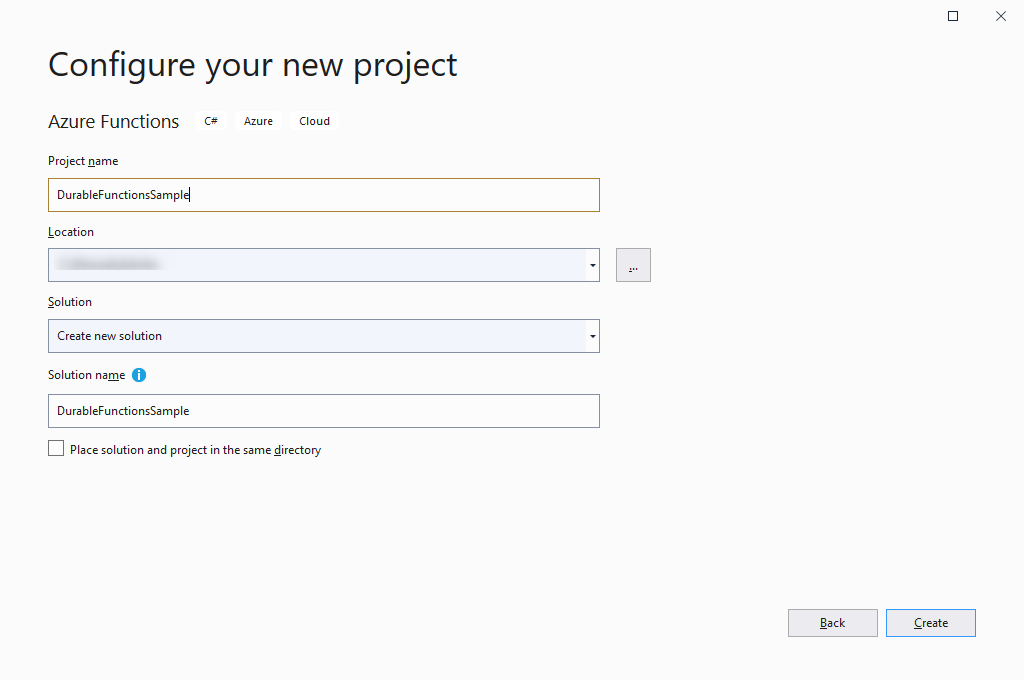Open the Solution combo box dropdown arrow

tap(592, 336)
